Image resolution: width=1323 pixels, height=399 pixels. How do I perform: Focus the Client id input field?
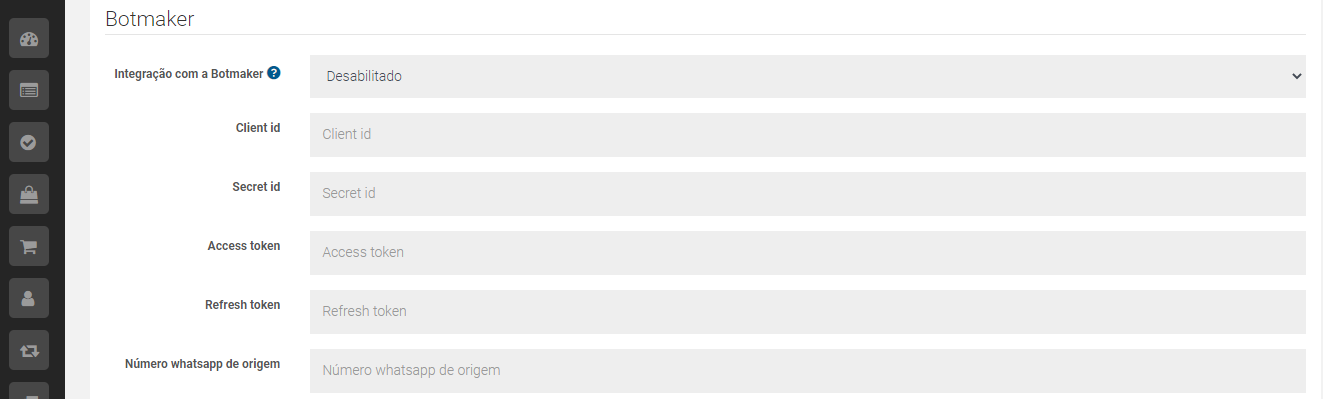pyautogui.click(x=808, y=134)
